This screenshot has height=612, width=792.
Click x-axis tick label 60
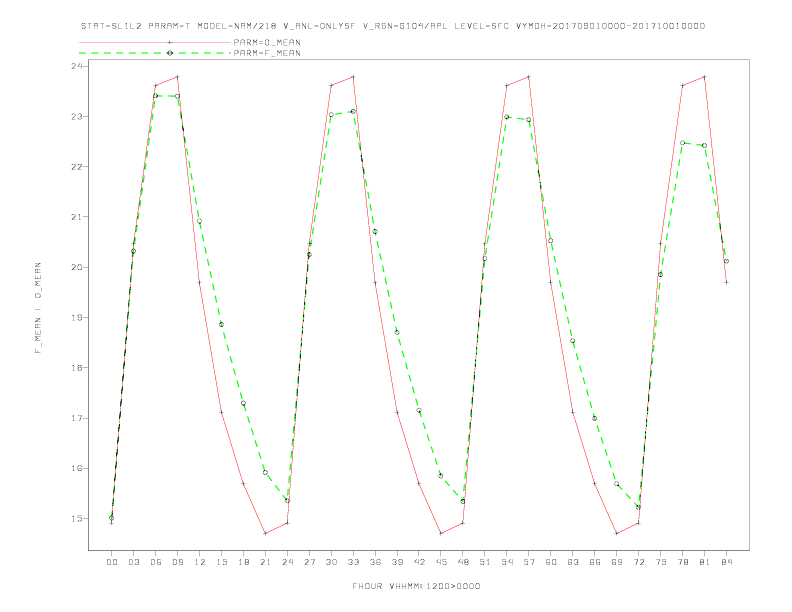(551, 562)
